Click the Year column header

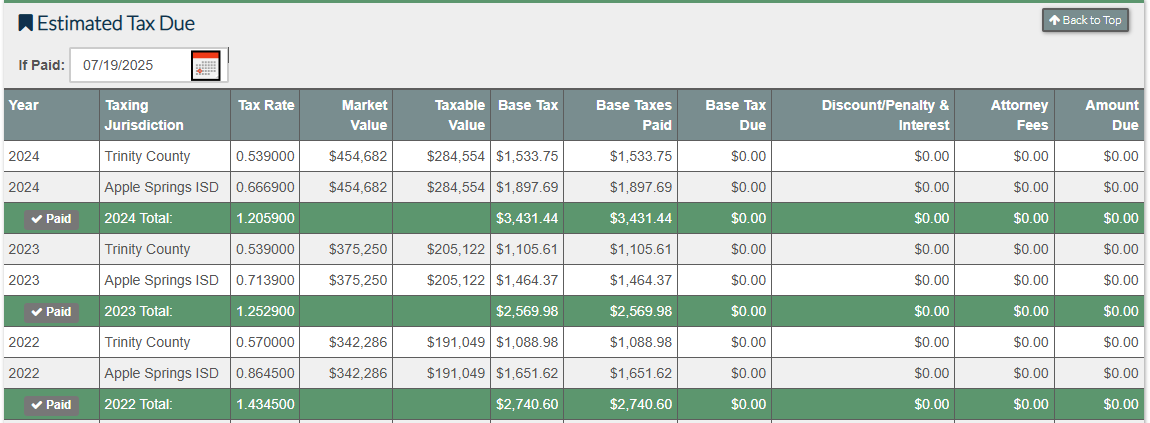[24, 105]
